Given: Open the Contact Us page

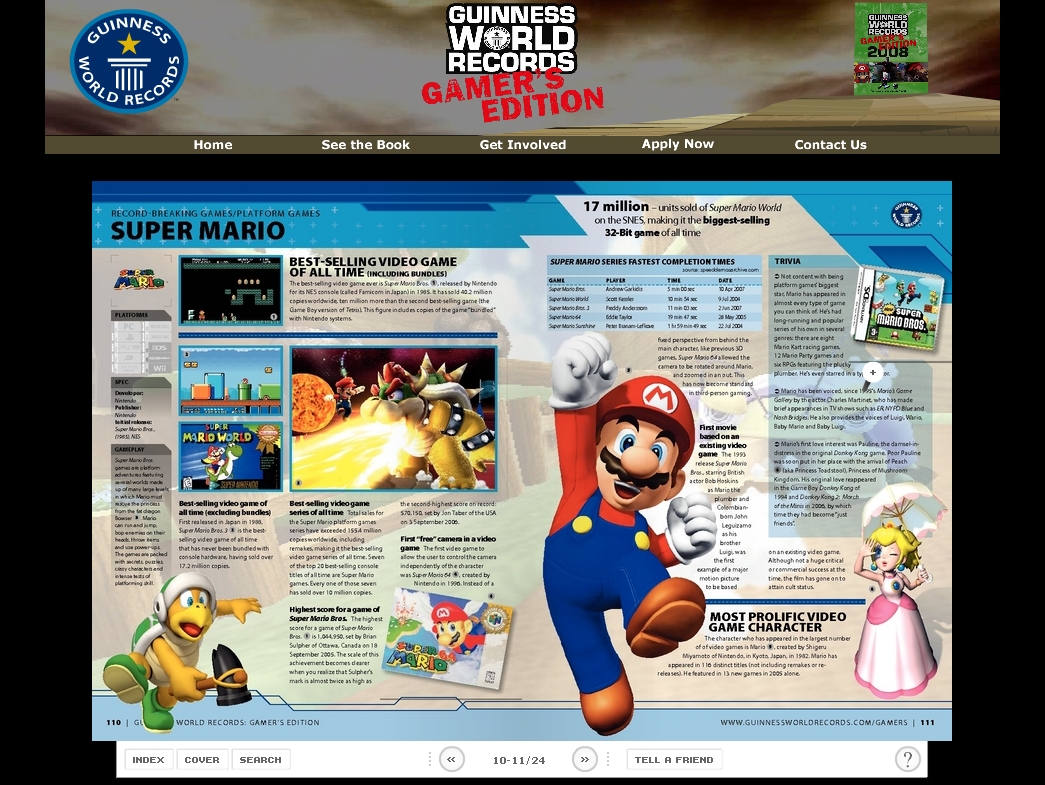Looking at the screenshot, I should click(x=830, y=145).
